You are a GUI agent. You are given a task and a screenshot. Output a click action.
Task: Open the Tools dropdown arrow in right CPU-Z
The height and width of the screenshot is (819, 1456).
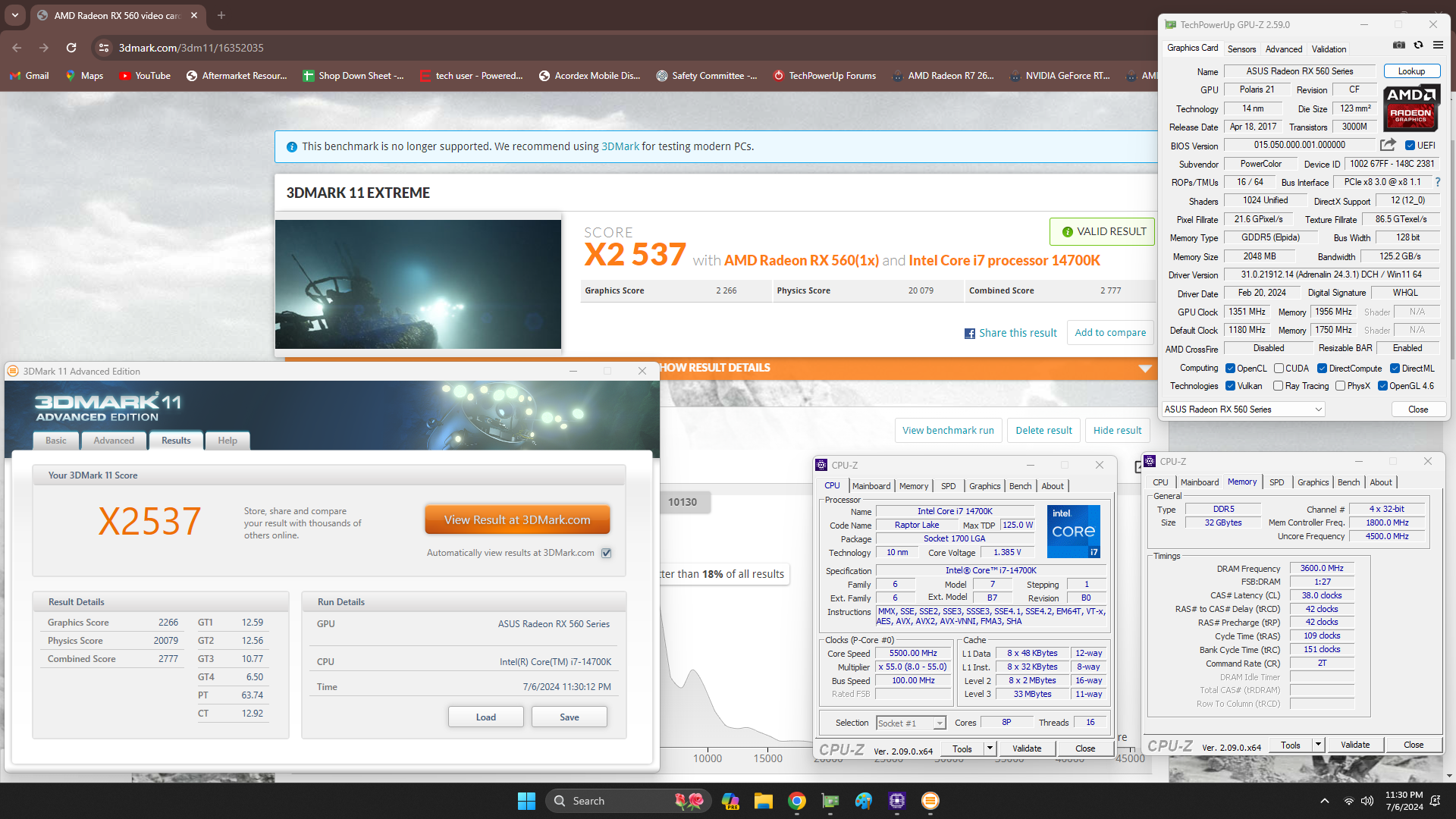[x=1318, y=745]
